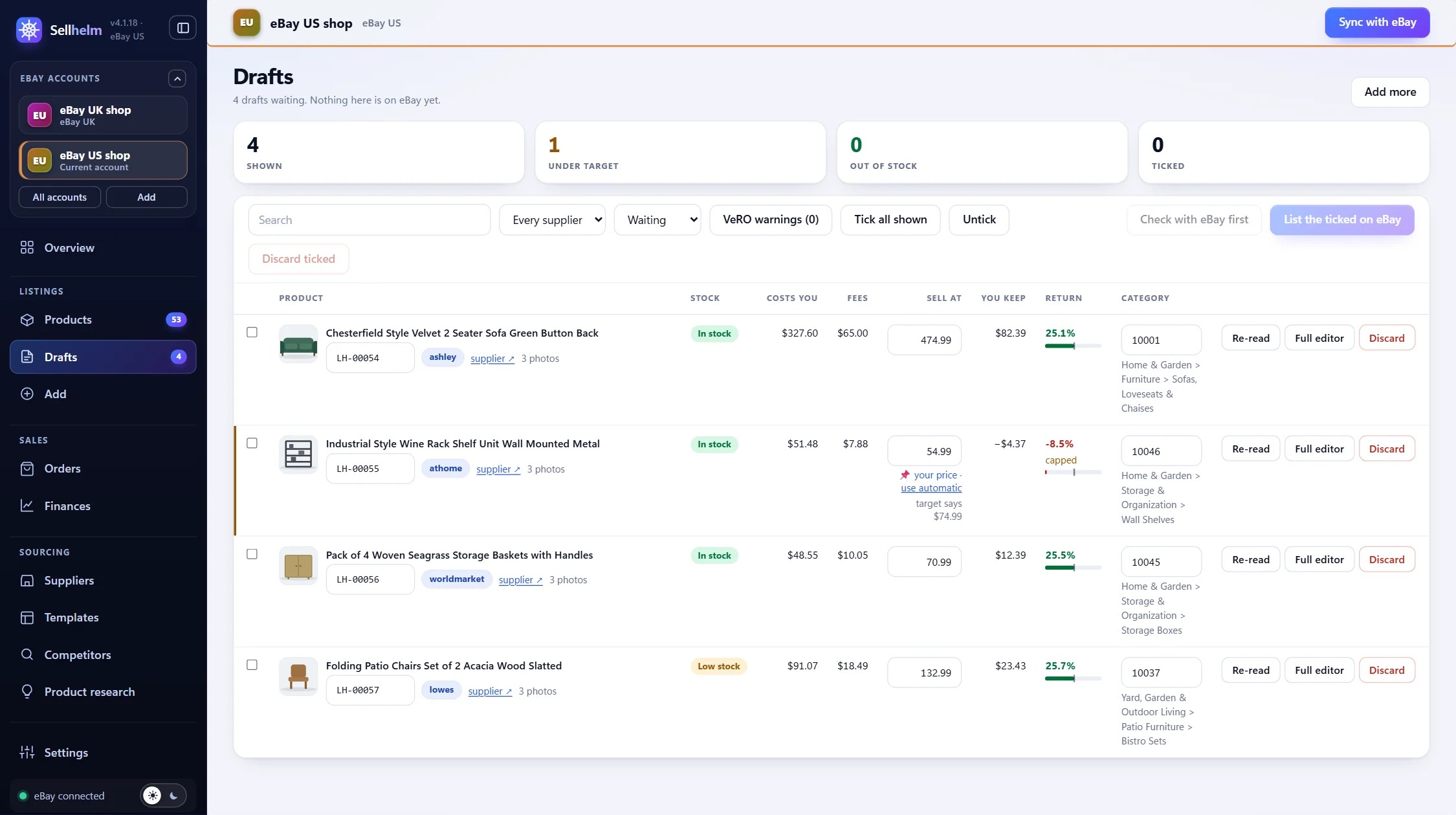Click return bar for Wine Rack

[1073, 473]
